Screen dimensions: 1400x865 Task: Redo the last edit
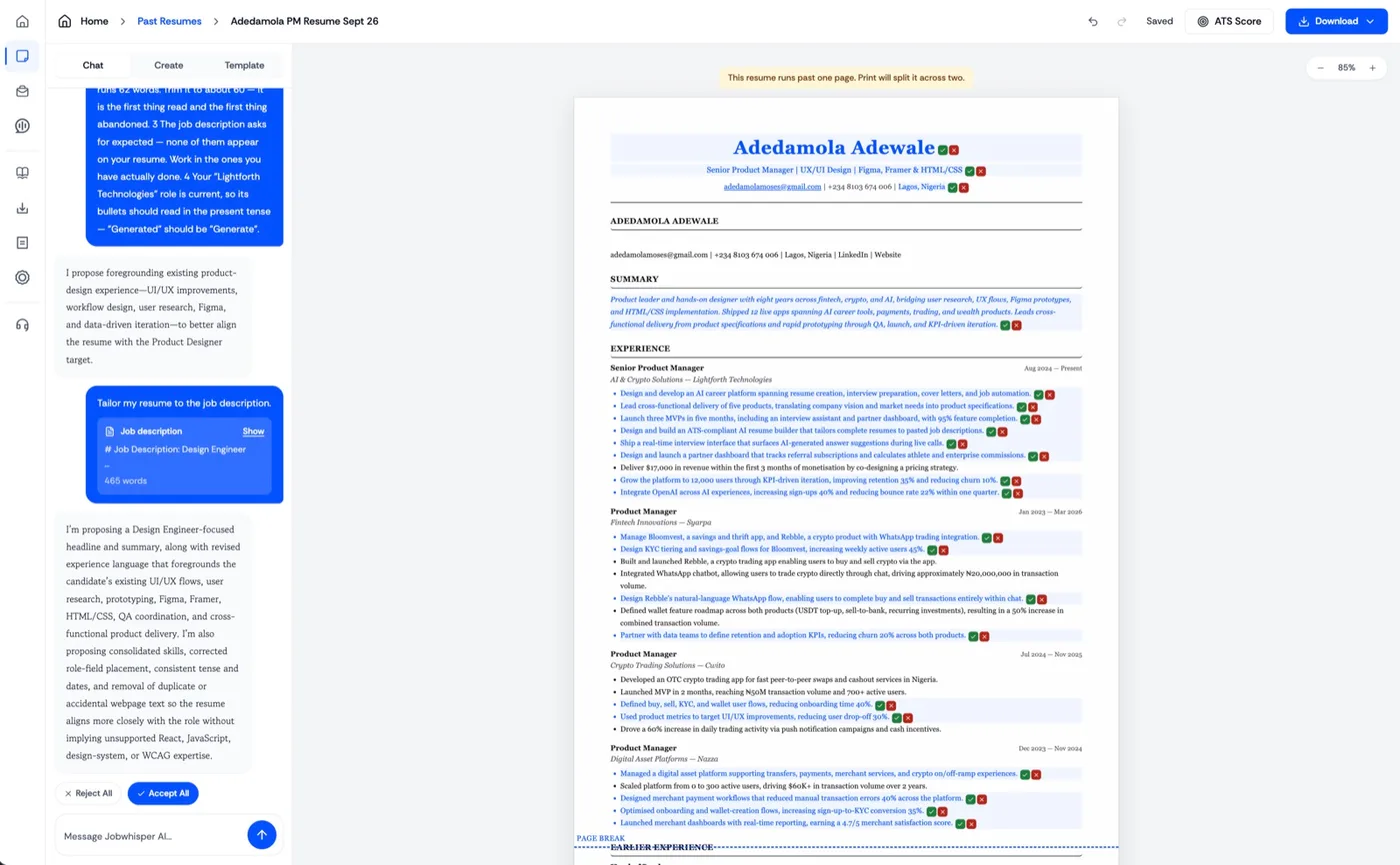click(x=1122, y=21)
